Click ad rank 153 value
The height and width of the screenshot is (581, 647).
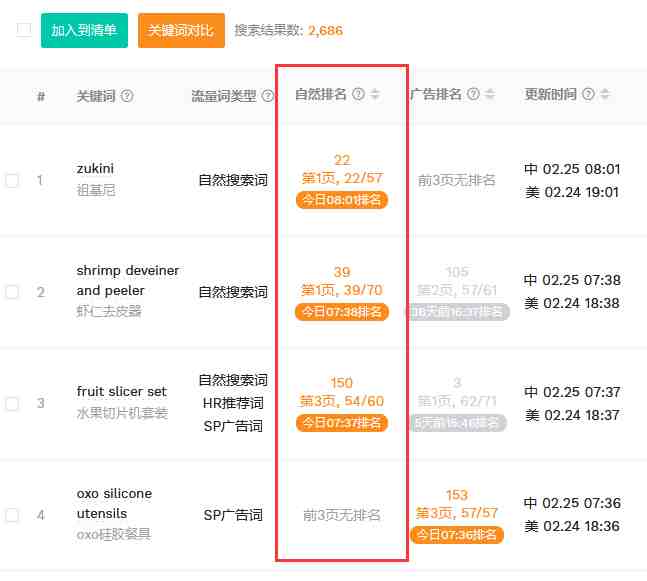click(x=457, y=495)
